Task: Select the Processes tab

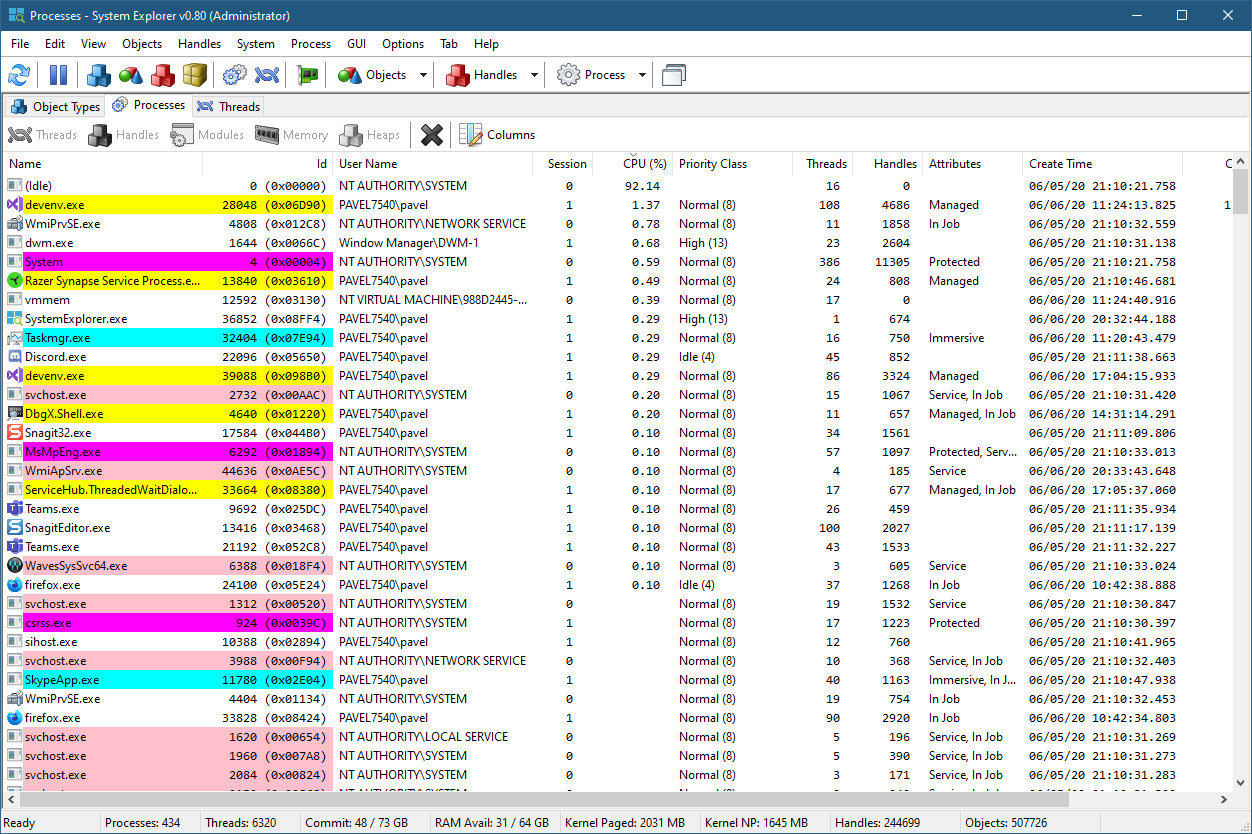Action: (149, 105)
